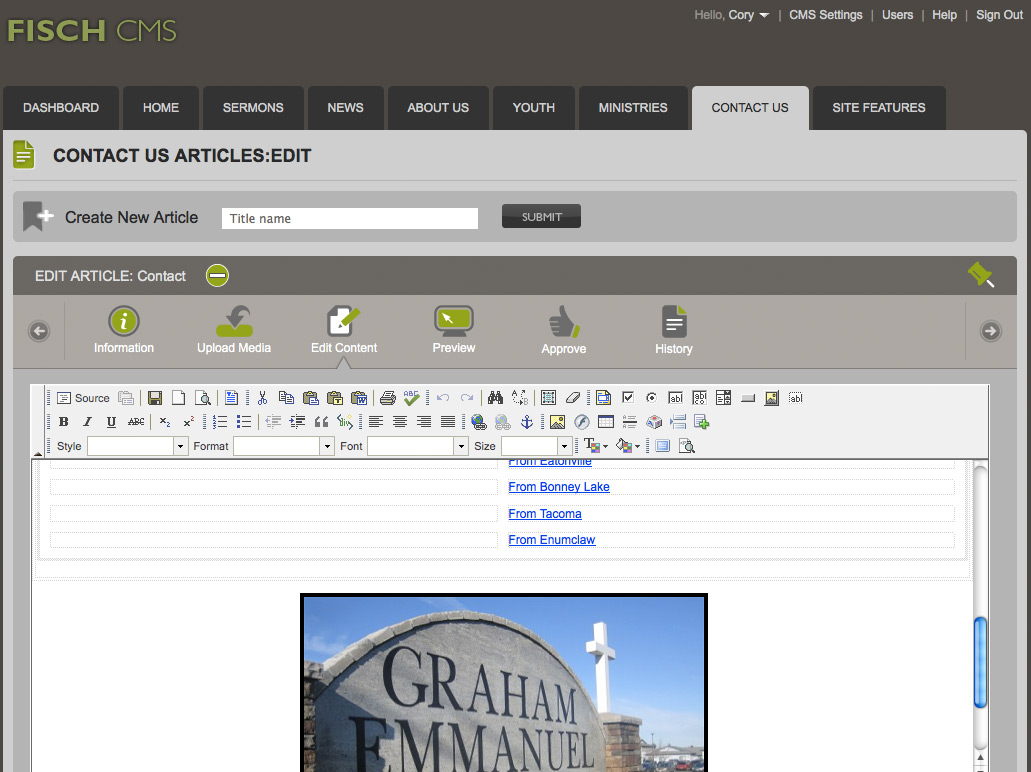Click the New Page icon

point(178,398)
